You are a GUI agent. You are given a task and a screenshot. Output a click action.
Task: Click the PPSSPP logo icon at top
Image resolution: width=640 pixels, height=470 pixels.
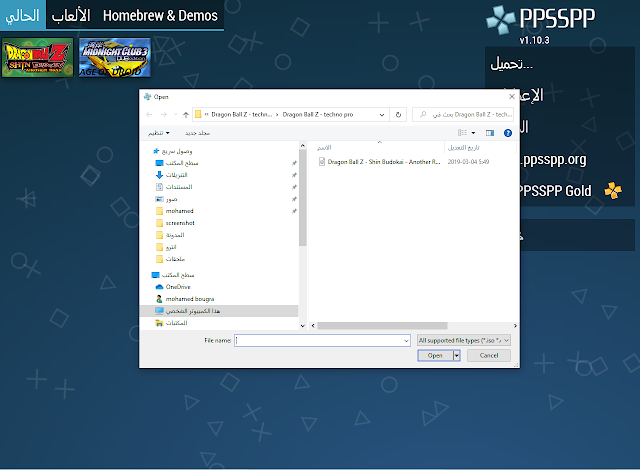point(500,19)
